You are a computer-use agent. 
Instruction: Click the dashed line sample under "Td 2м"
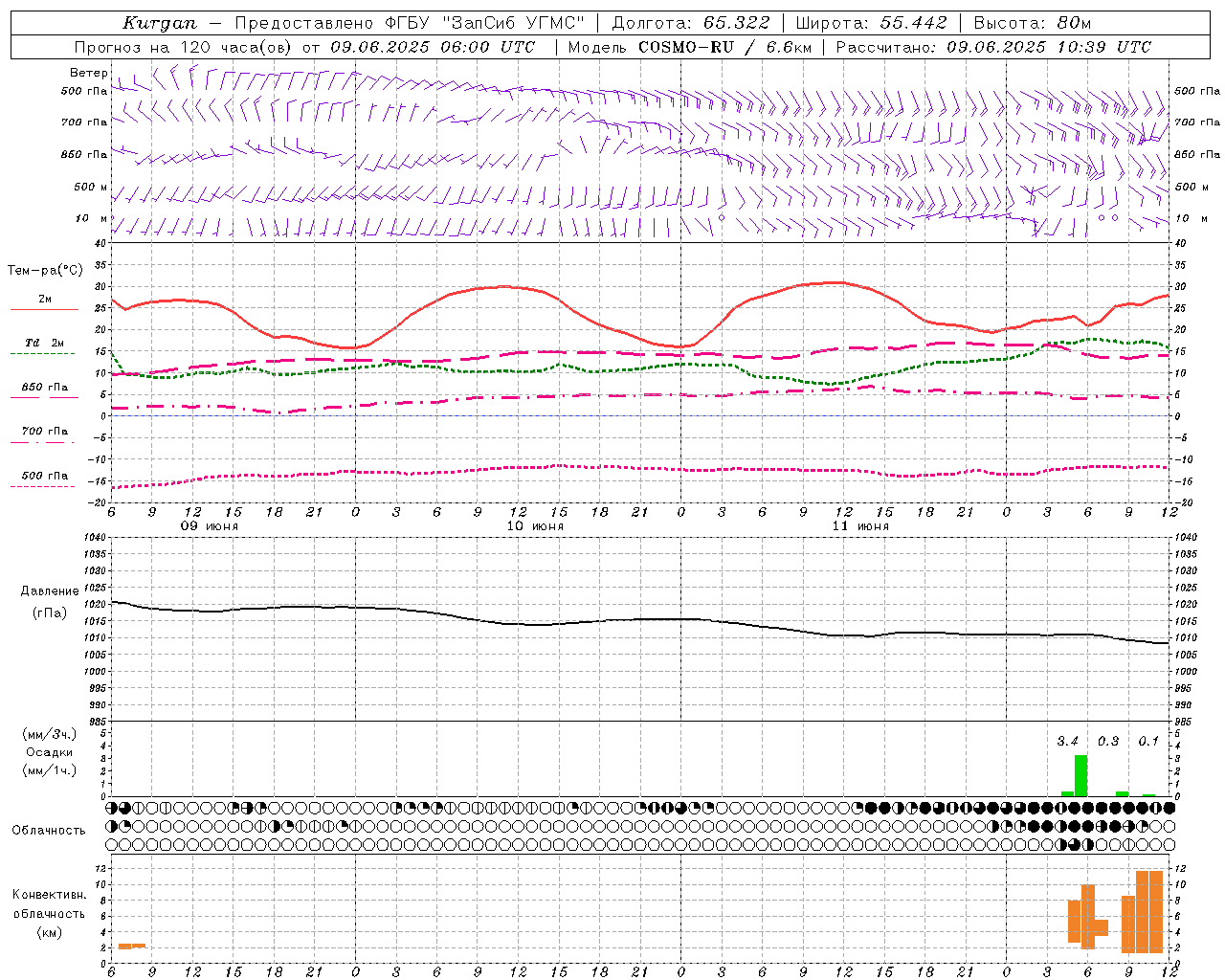coord(42,354)
